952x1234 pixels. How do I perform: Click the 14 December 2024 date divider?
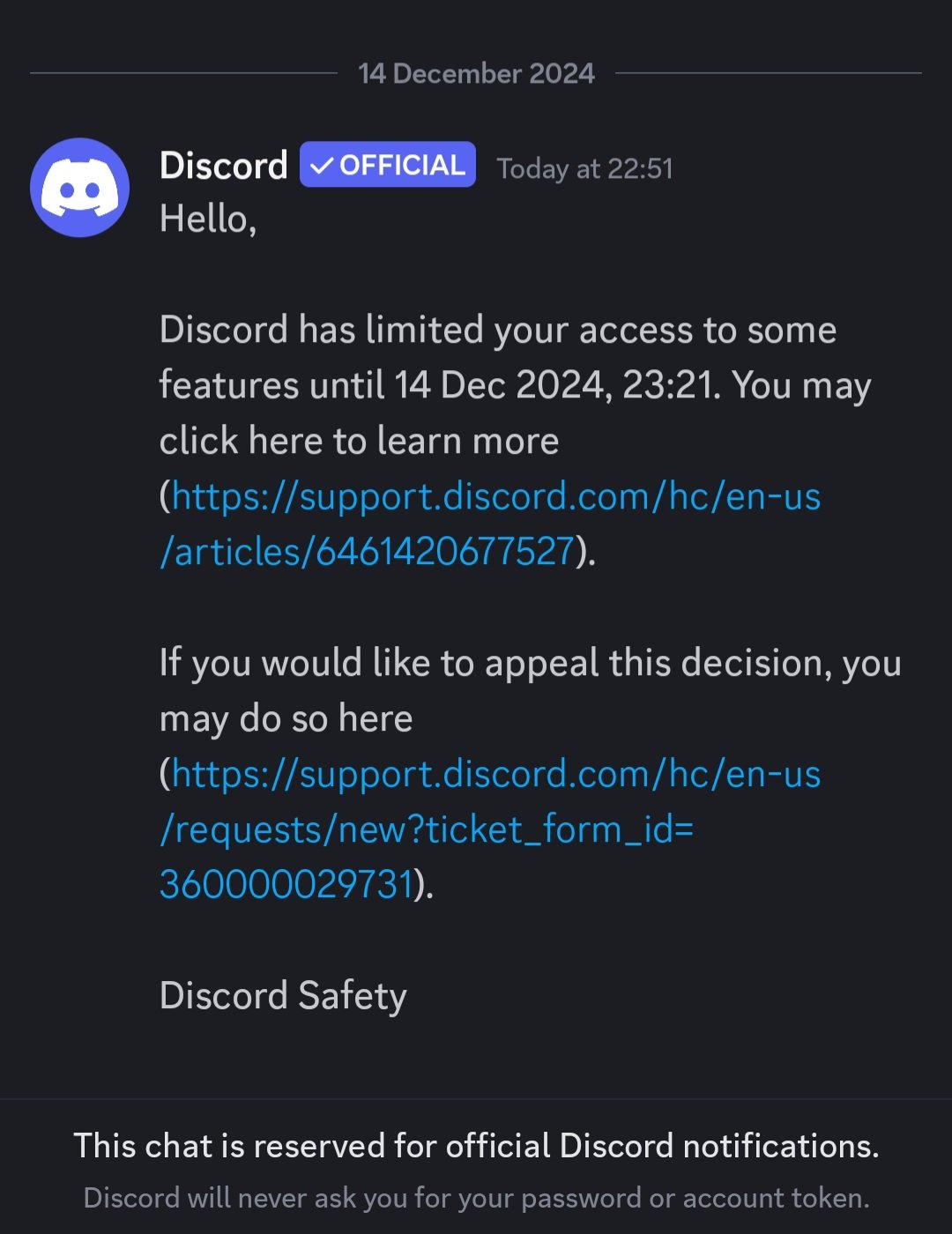476,73
